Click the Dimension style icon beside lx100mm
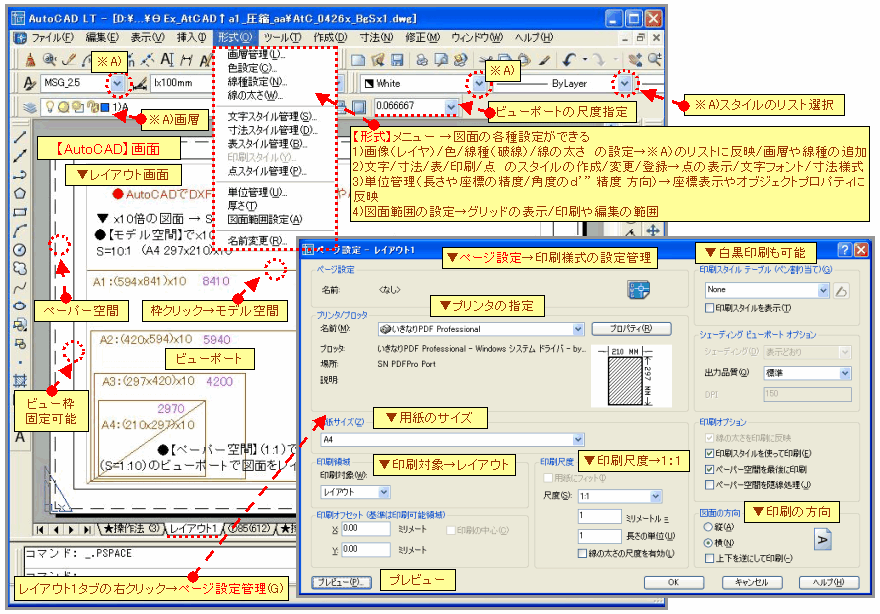Screen dimensions: 880x614 click(x=141, y=83)
